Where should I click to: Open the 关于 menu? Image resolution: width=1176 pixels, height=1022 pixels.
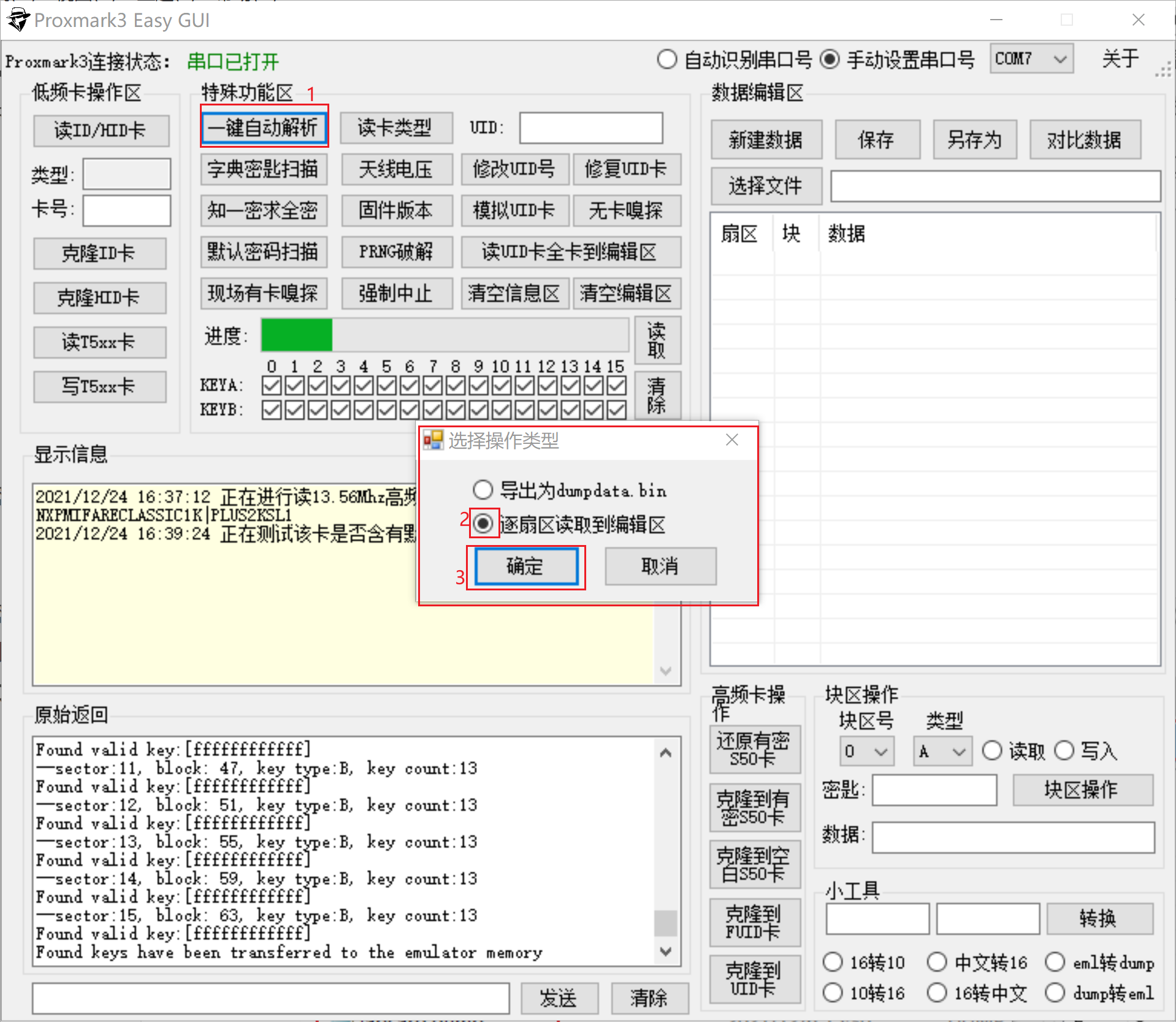1120,59
